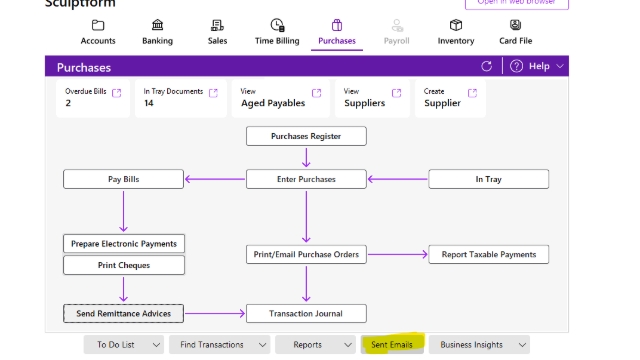This screenshot has height=360, width=640.
Task: Click the Enter Purchases button
Action: click(306, 179)
